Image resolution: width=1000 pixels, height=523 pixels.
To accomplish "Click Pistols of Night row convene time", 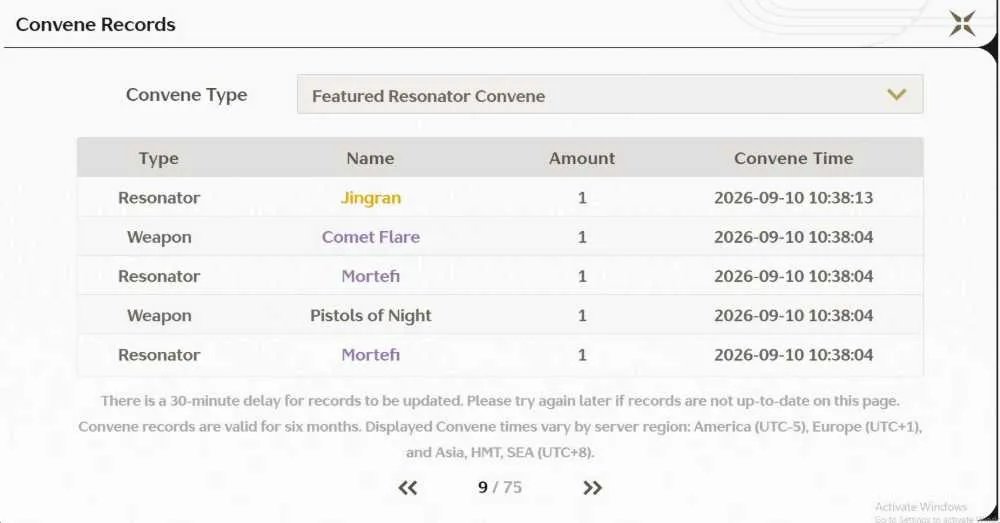I will pyautogui.click(x=793, y=316).
